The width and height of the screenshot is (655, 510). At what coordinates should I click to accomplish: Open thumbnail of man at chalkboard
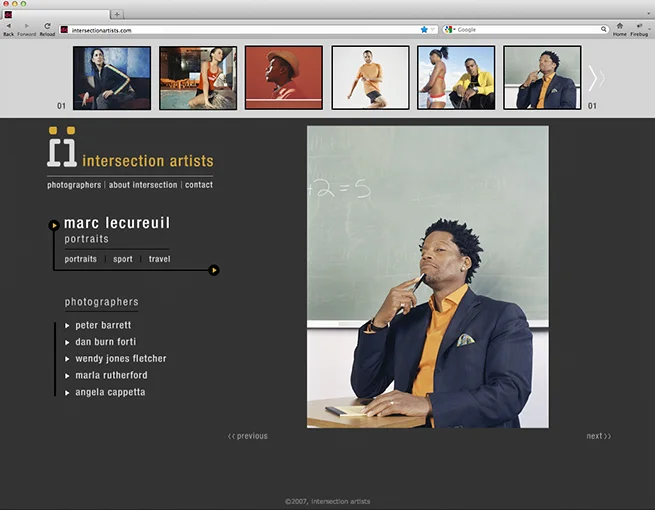click(x=542, y=78)
